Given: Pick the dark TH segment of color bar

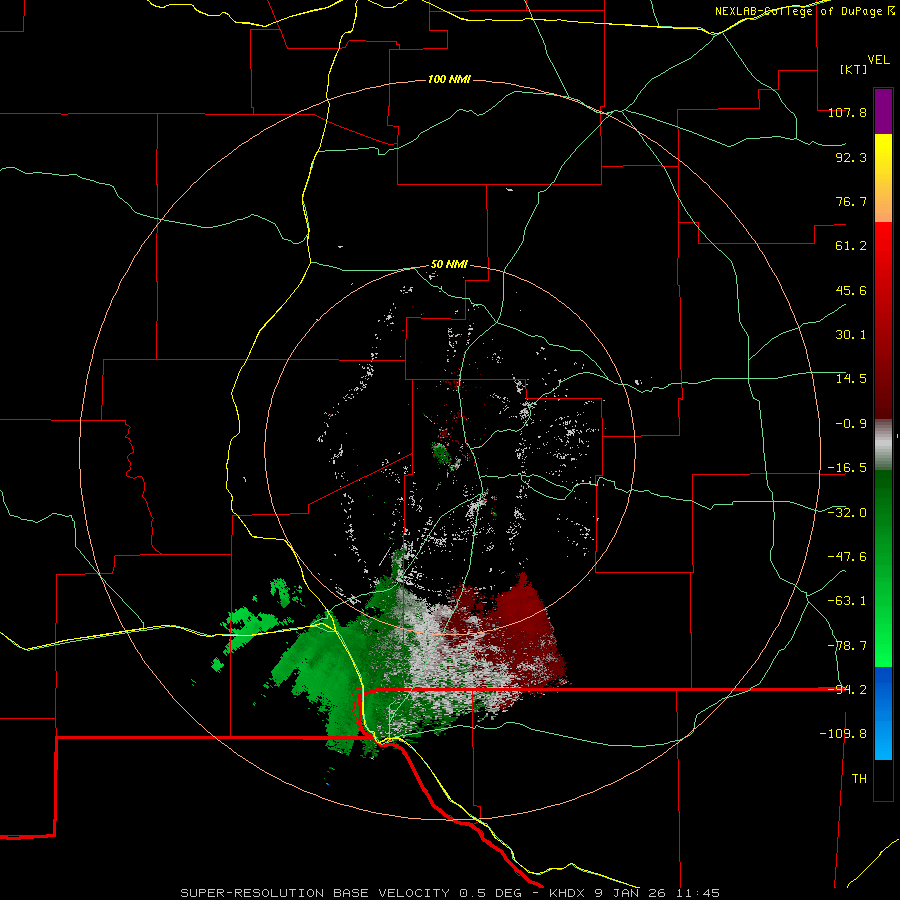Looking at the screenshot, I should click(x=883, y=780).
